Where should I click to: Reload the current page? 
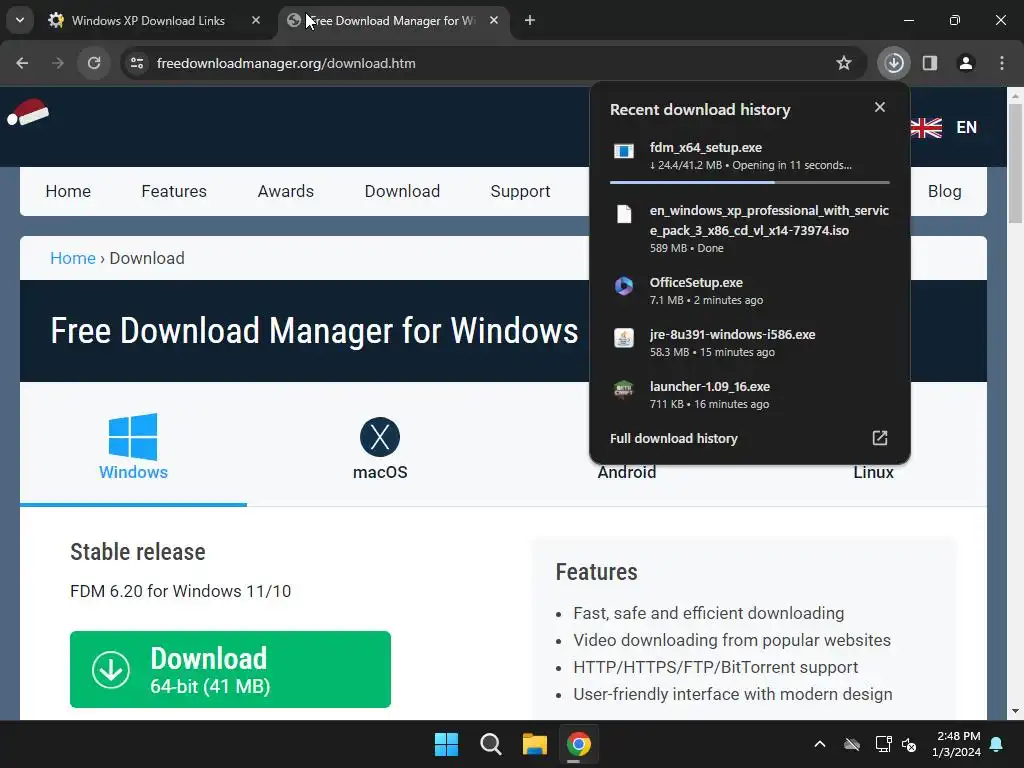(94, 63)
